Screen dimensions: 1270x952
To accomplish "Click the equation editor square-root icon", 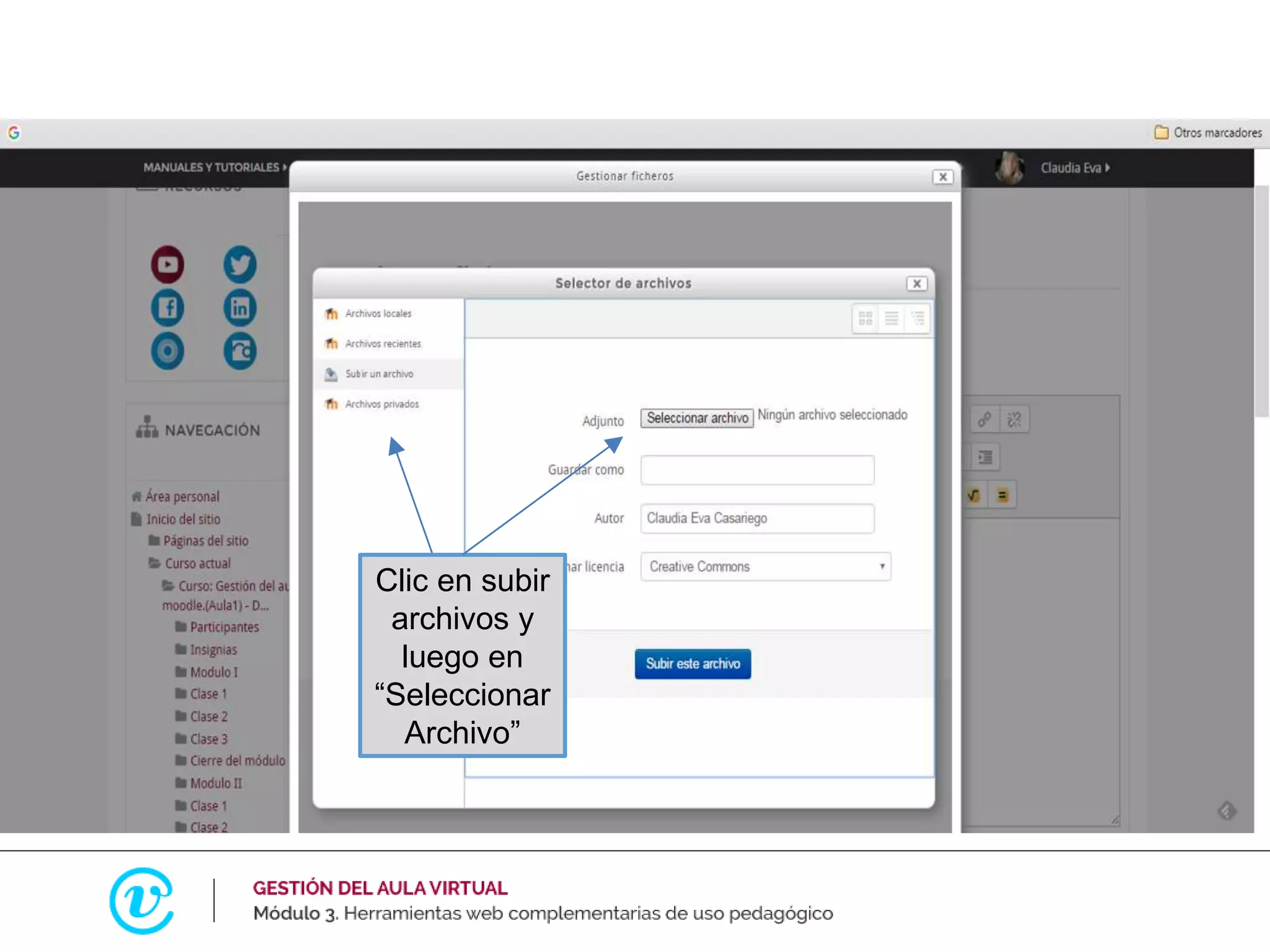I will point(974,495).
